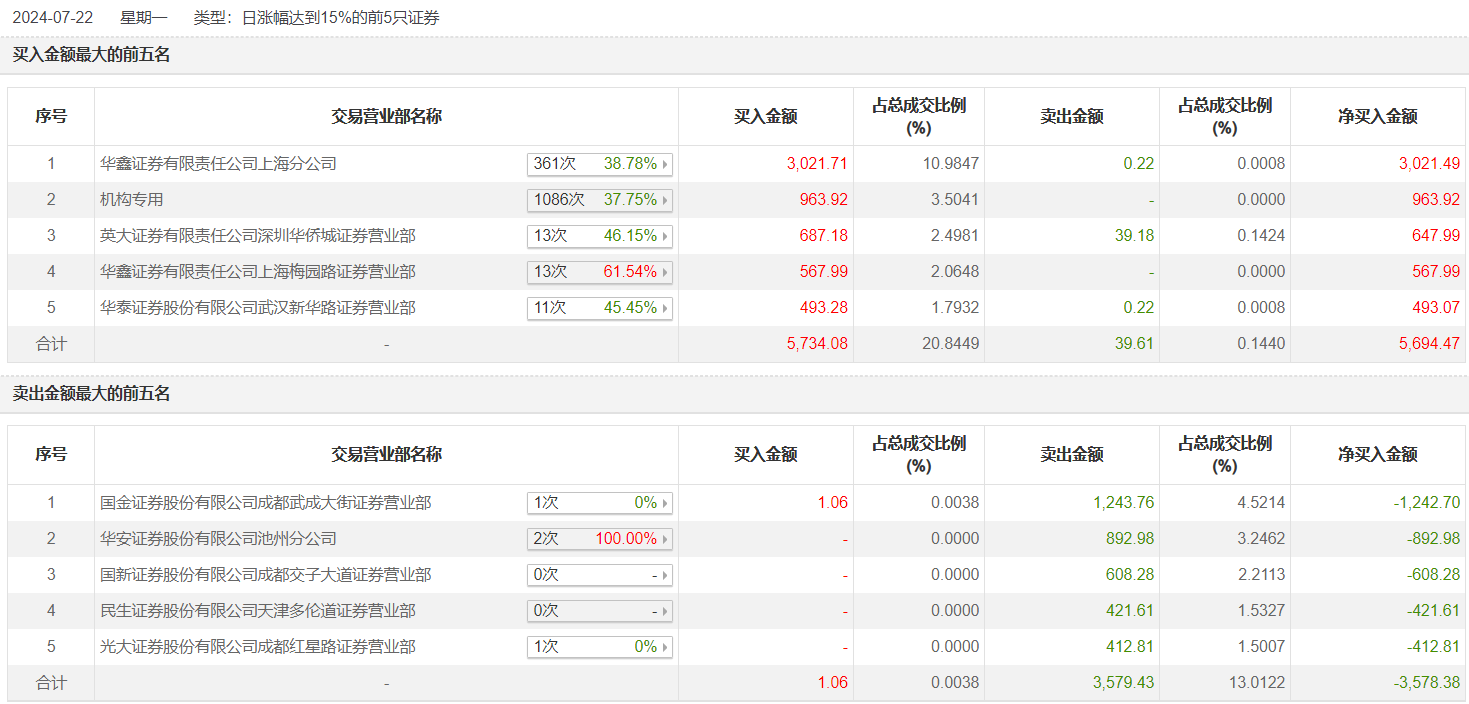Click the arrow in 民生证券 0次 box
Image resolution: width=1469 pixels, height=704 pixels.
665,611
